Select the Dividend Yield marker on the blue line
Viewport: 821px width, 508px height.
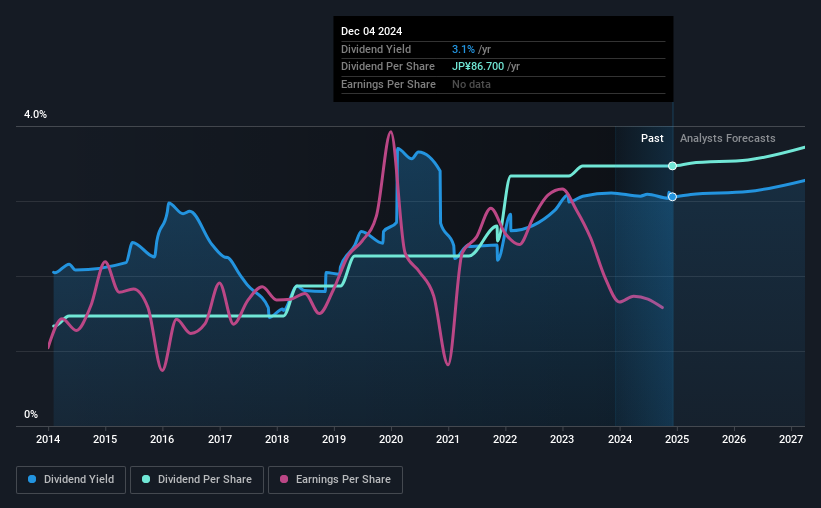point(672,196)
